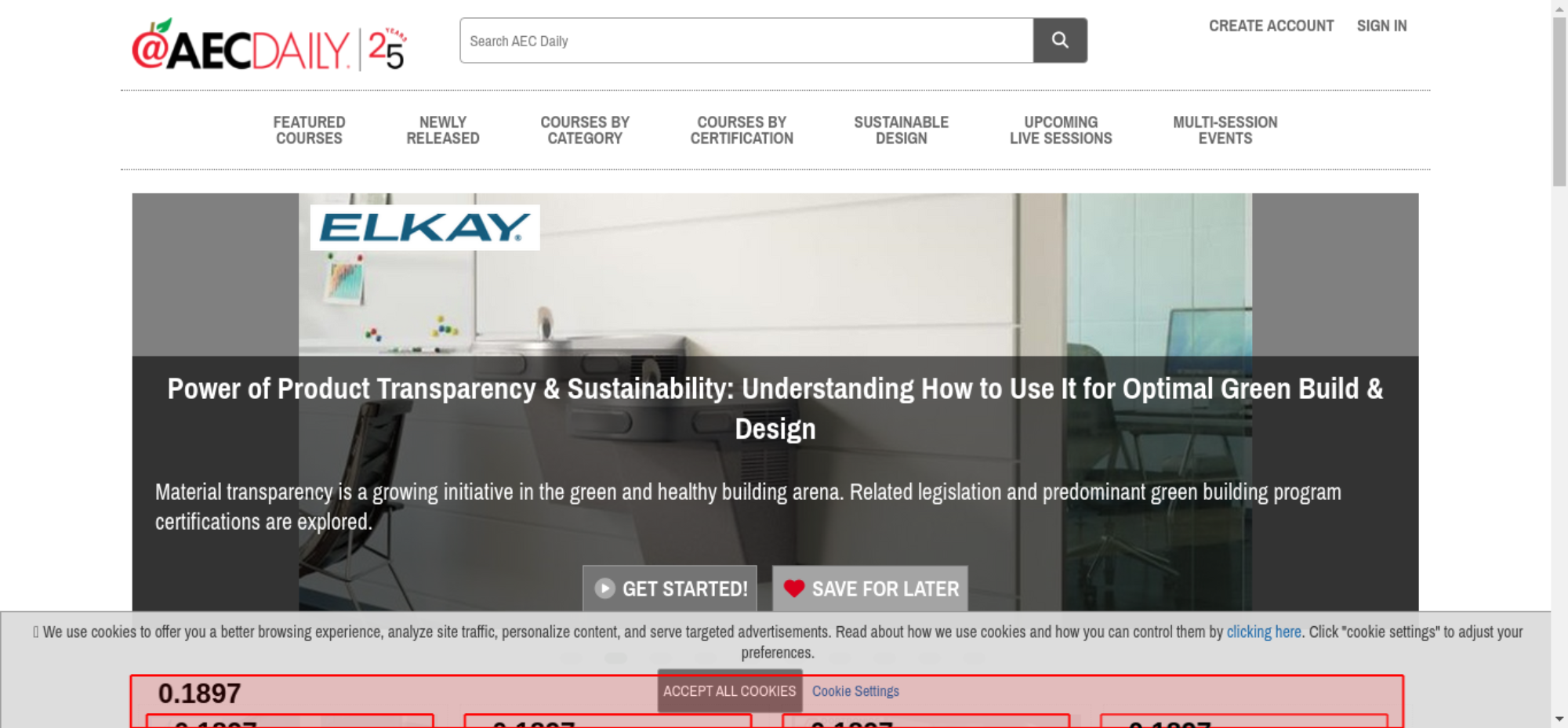Viewport: 1568px width, 728px height.
Task: Follow the "clicking here" cookie policy link
Action: tap(1263, 632)
